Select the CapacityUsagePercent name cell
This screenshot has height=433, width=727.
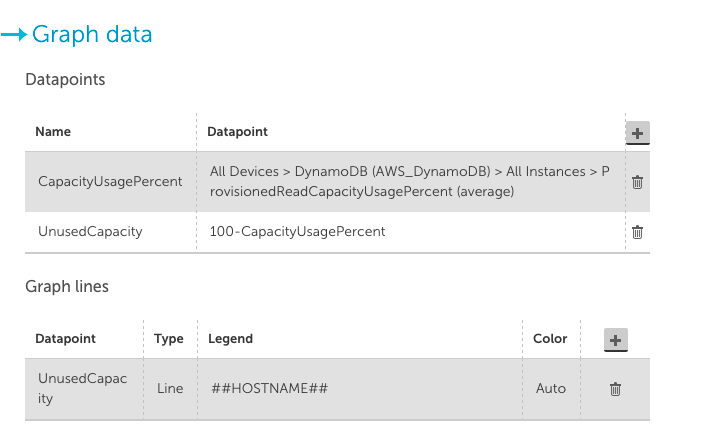(x=110, y=181)
